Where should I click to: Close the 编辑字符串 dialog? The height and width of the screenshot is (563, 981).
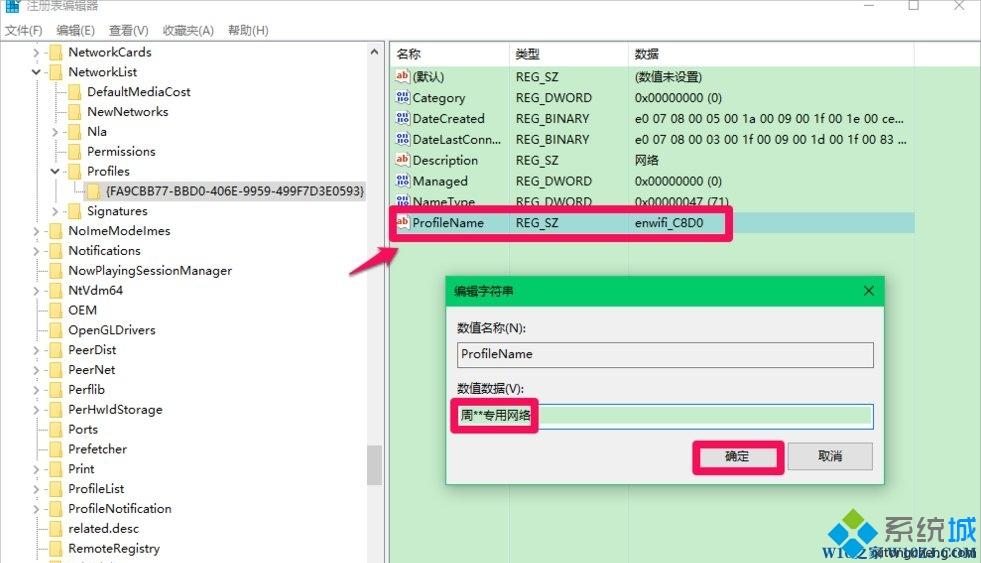868,291
